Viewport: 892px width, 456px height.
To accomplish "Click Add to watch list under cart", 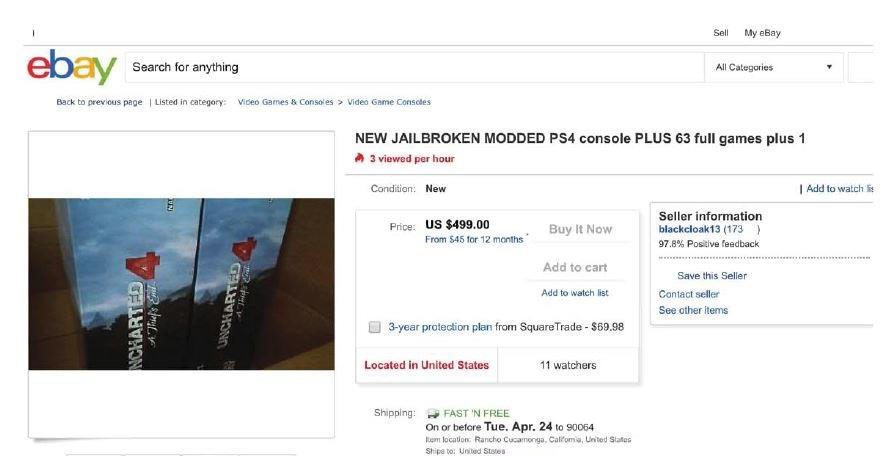I will click(575, 293).
